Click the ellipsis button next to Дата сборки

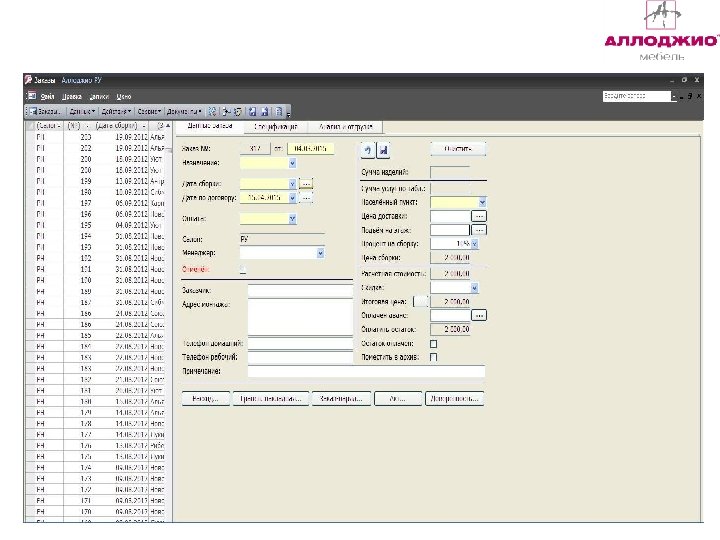click(306, 184)
